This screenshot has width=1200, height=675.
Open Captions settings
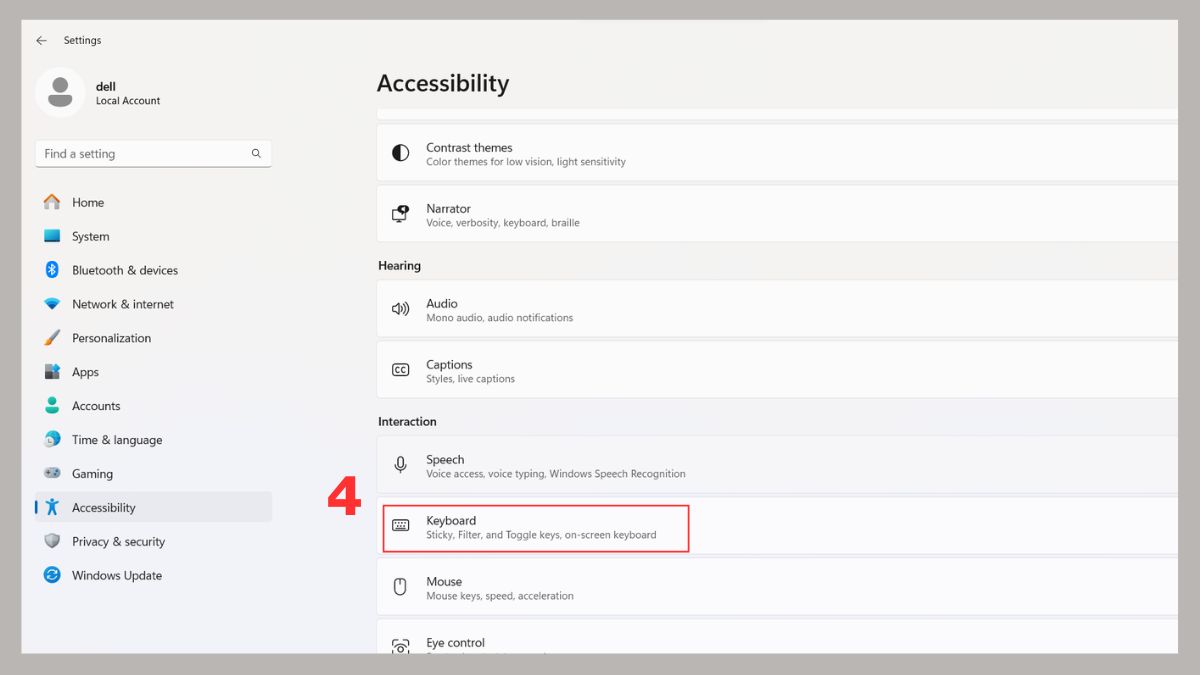tap(777, 370)
